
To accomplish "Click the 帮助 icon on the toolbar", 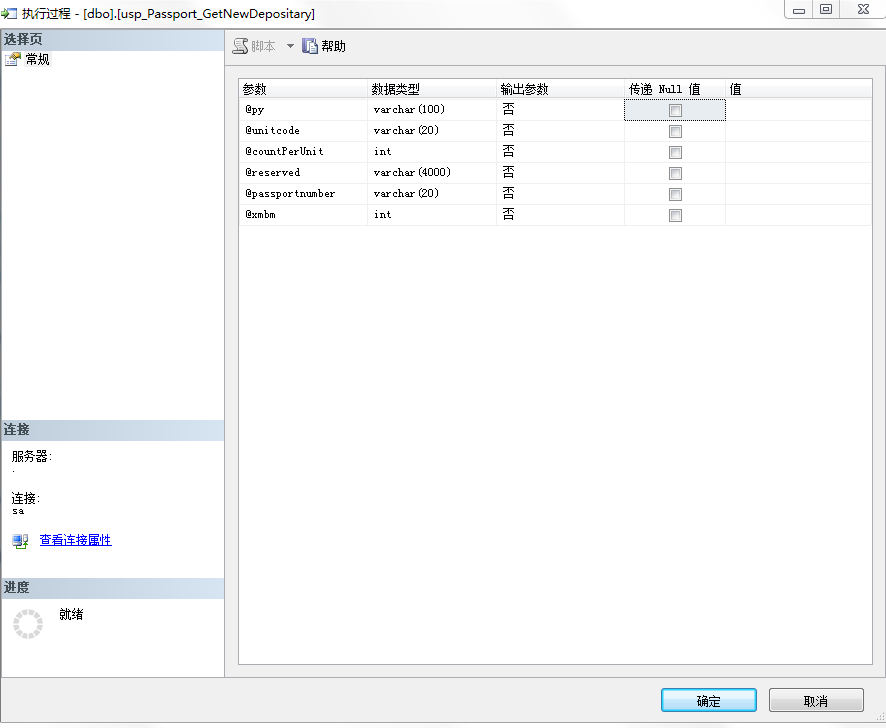I will tap(308, 45).
